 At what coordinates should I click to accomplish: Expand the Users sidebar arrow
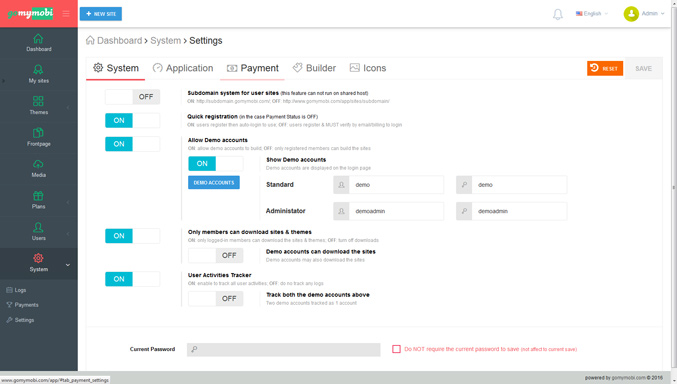[68, 234]
